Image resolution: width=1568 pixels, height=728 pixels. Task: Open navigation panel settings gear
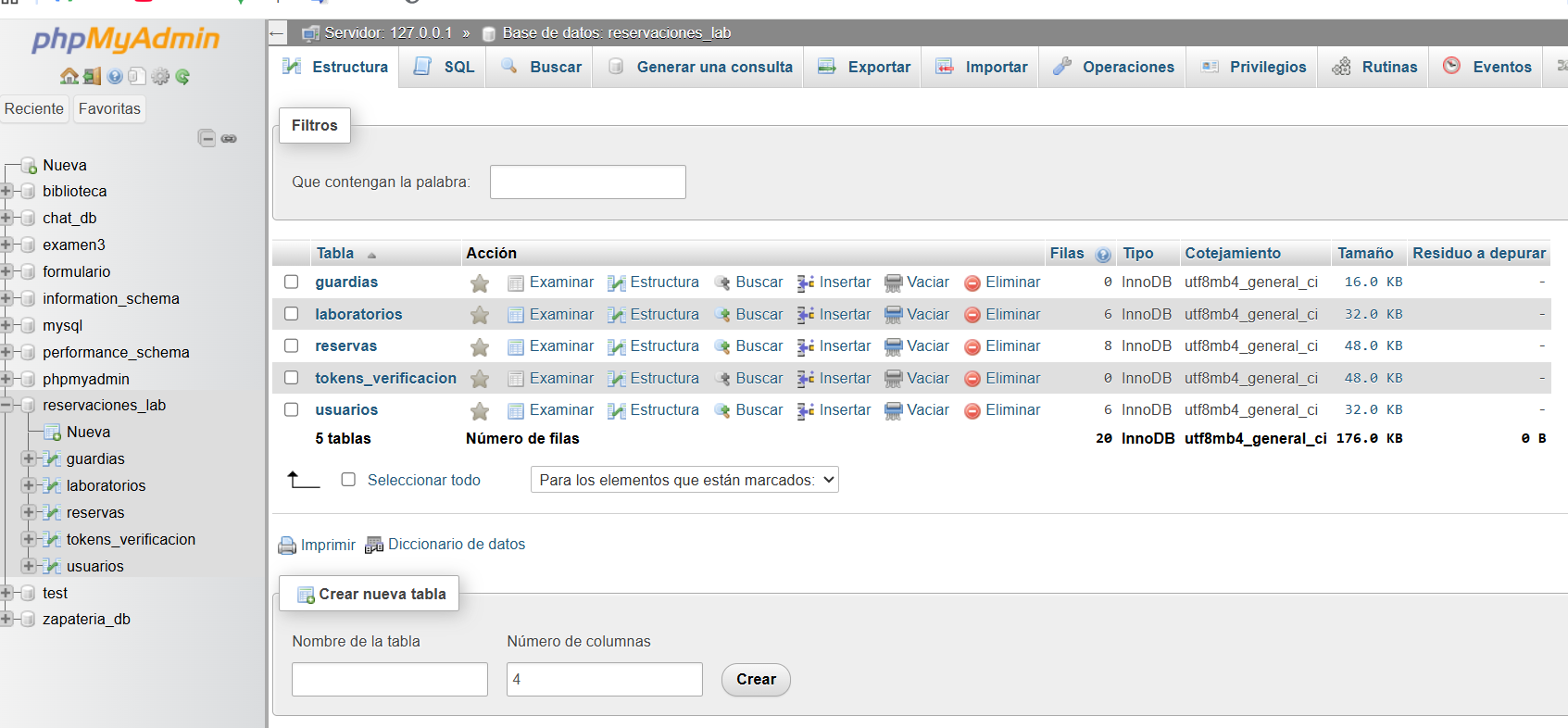[160, 76]
